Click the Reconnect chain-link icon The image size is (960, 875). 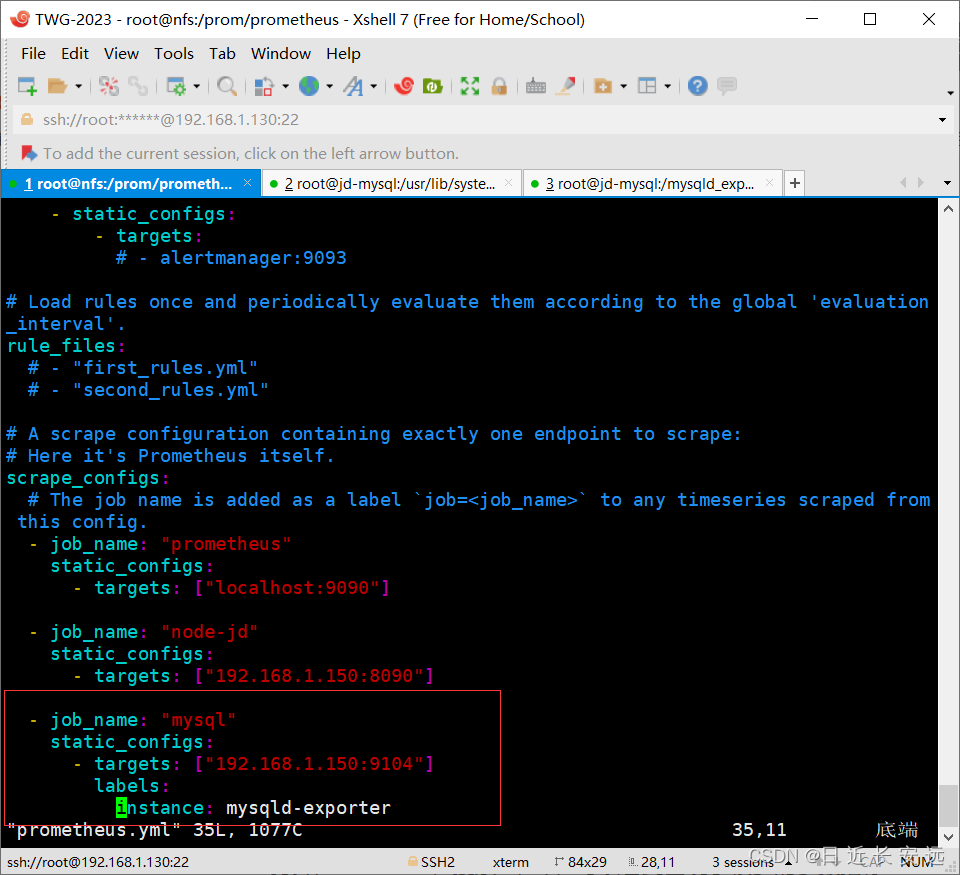[138, 86]
